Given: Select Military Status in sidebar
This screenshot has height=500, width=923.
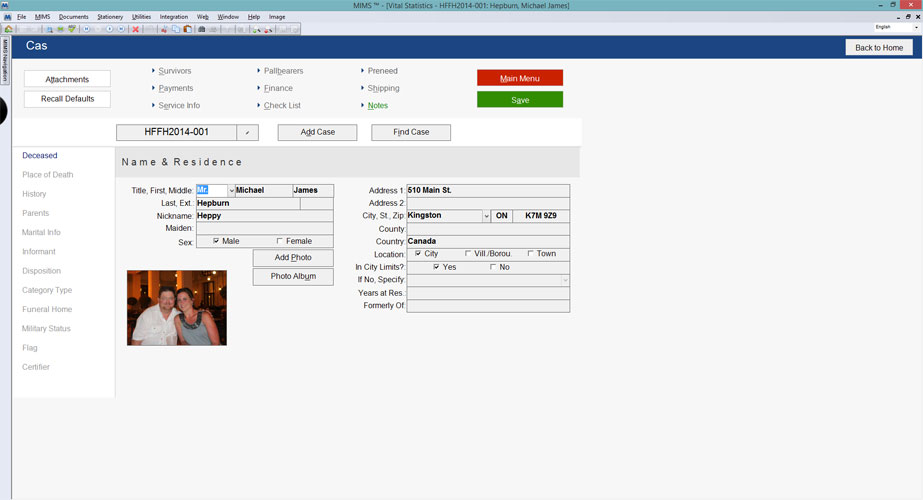Looking at the screenshot, I should coord(46,329).
